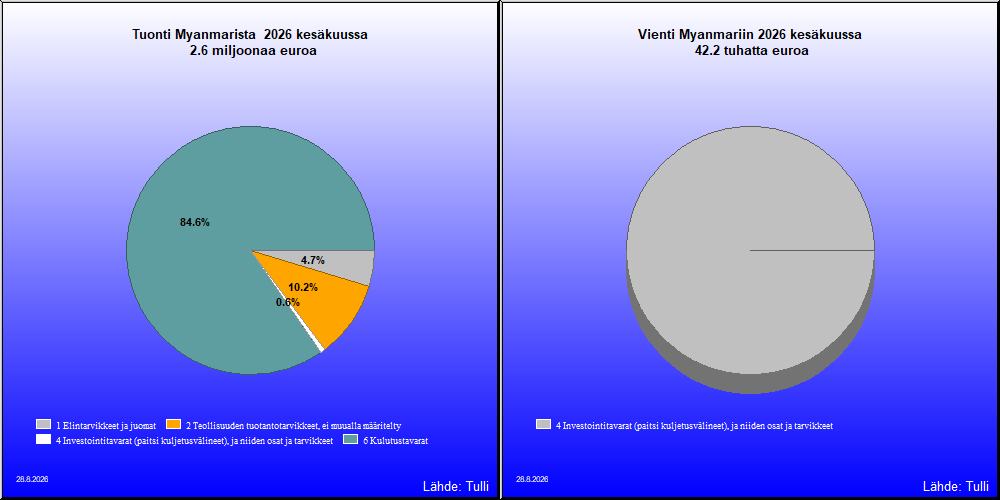The width and height of the screenshot is (1000, 500).
Task: Click 'Lähde: Tulli' in the Tuonti chart
Action: (456, 487)
